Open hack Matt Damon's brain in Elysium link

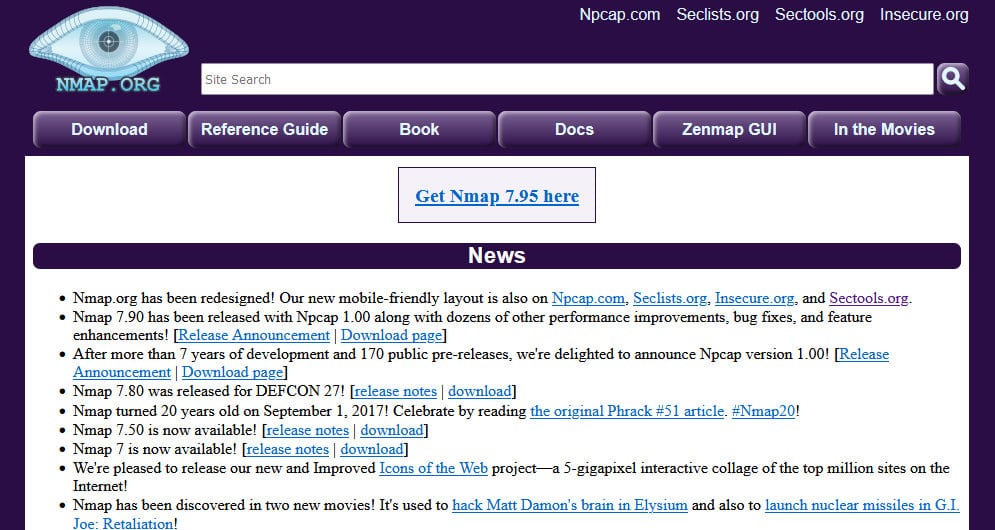point(570,506)
